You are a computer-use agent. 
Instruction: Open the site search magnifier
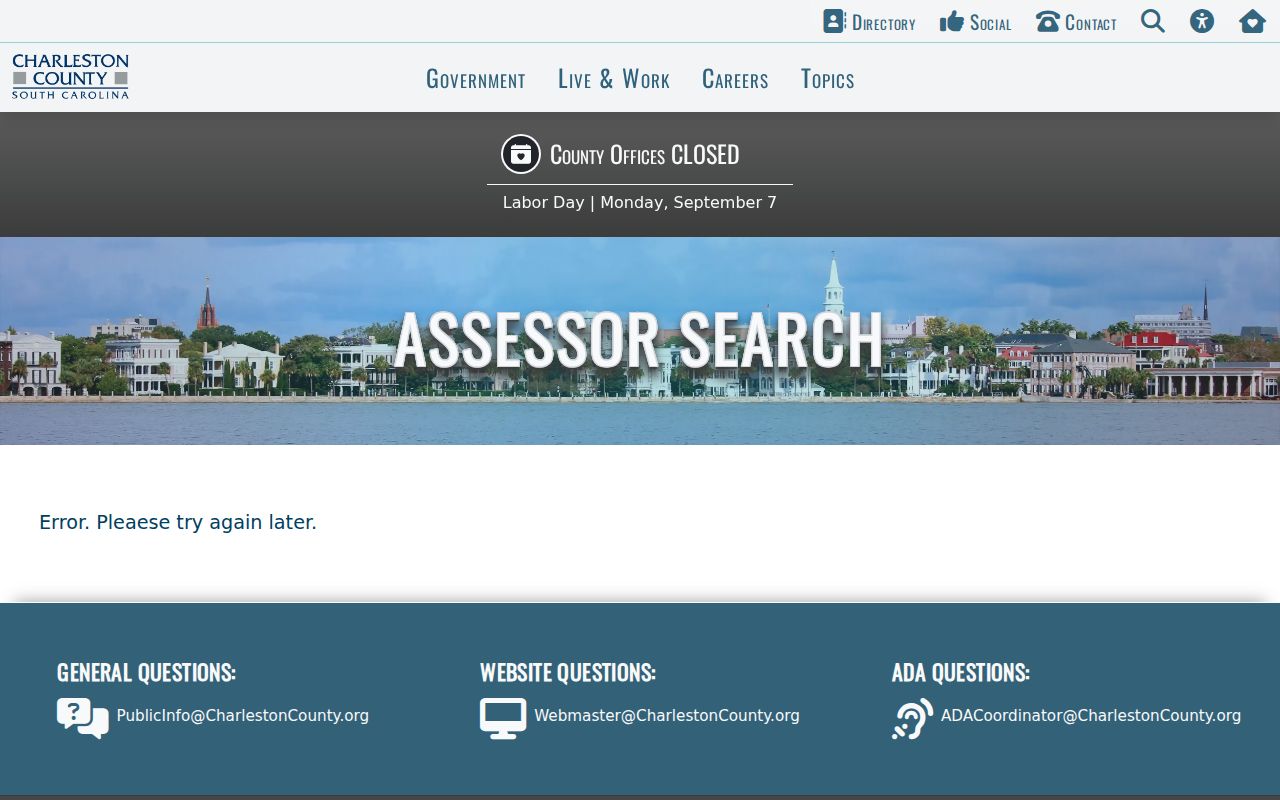click(x=1153, y=21)
